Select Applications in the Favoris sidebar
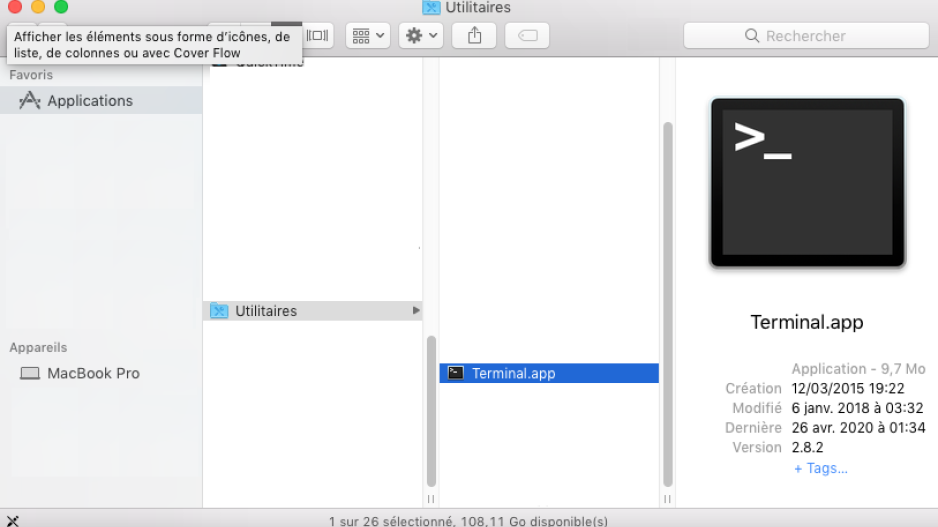938x527 pixels. [x=101, y=100]
